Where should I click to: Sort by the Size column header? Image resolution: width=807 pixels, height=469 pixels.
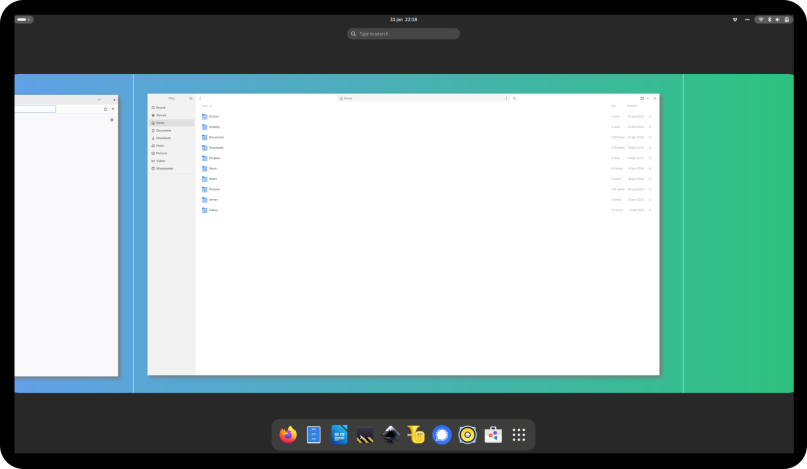click(x=613, y=106)
